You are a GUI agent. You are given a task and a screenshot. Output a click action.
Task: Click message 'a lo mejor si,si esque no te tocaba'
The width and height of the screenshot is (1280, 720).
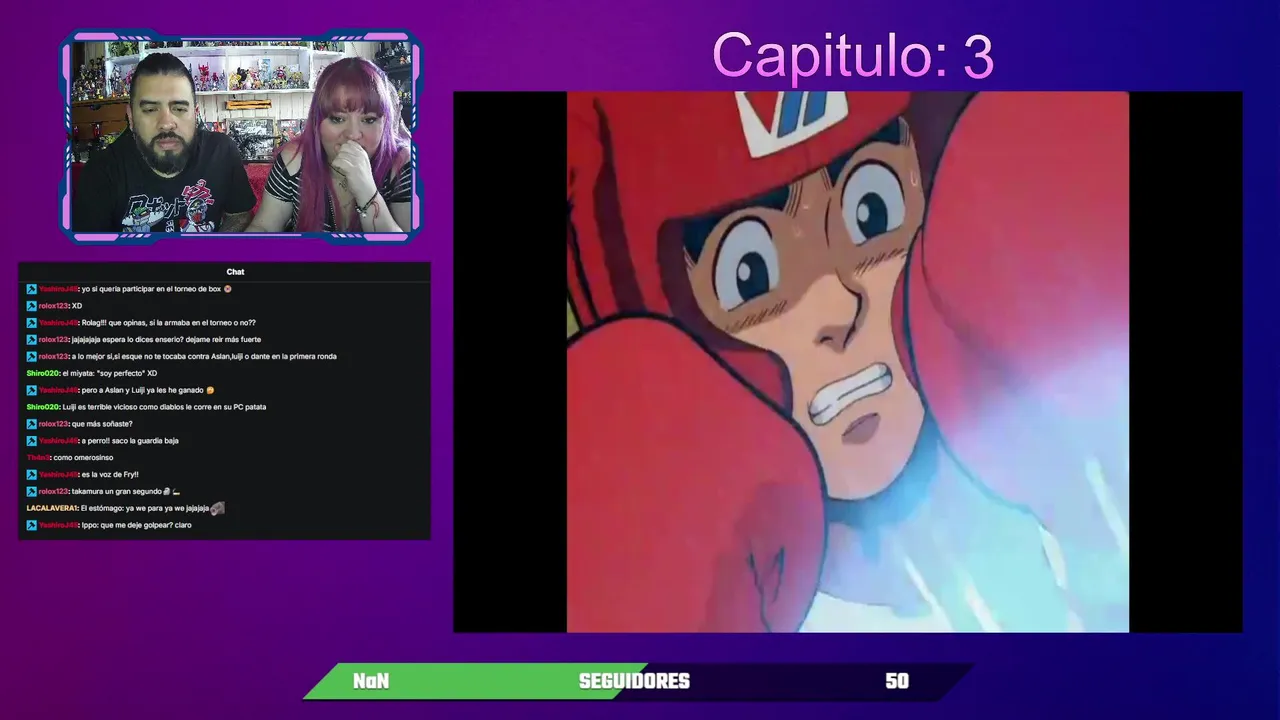[204, 356]
